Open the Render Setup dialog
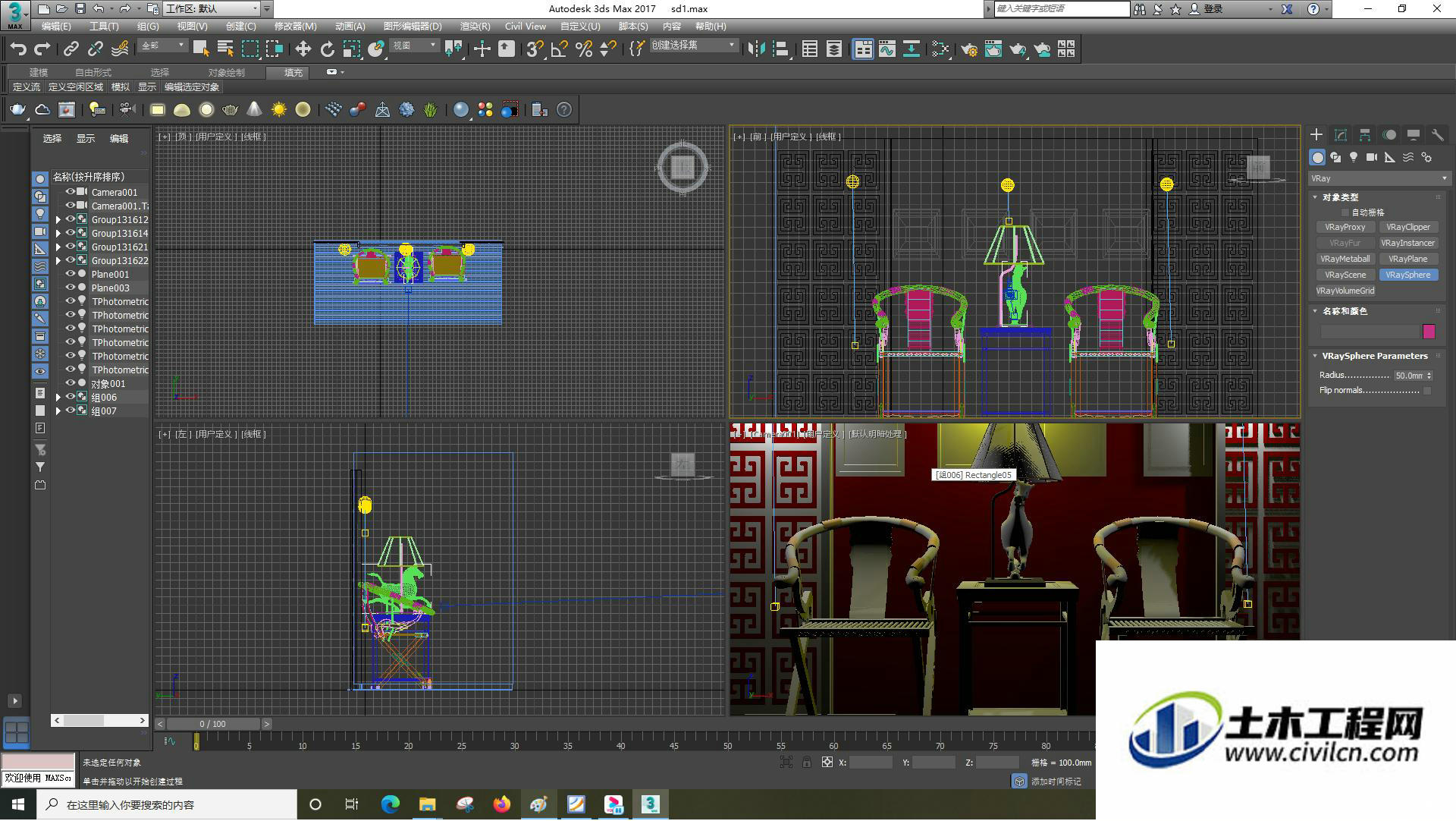Image resolution: width=1456 pixels, height=821 pixels. (x=968, y=49)
